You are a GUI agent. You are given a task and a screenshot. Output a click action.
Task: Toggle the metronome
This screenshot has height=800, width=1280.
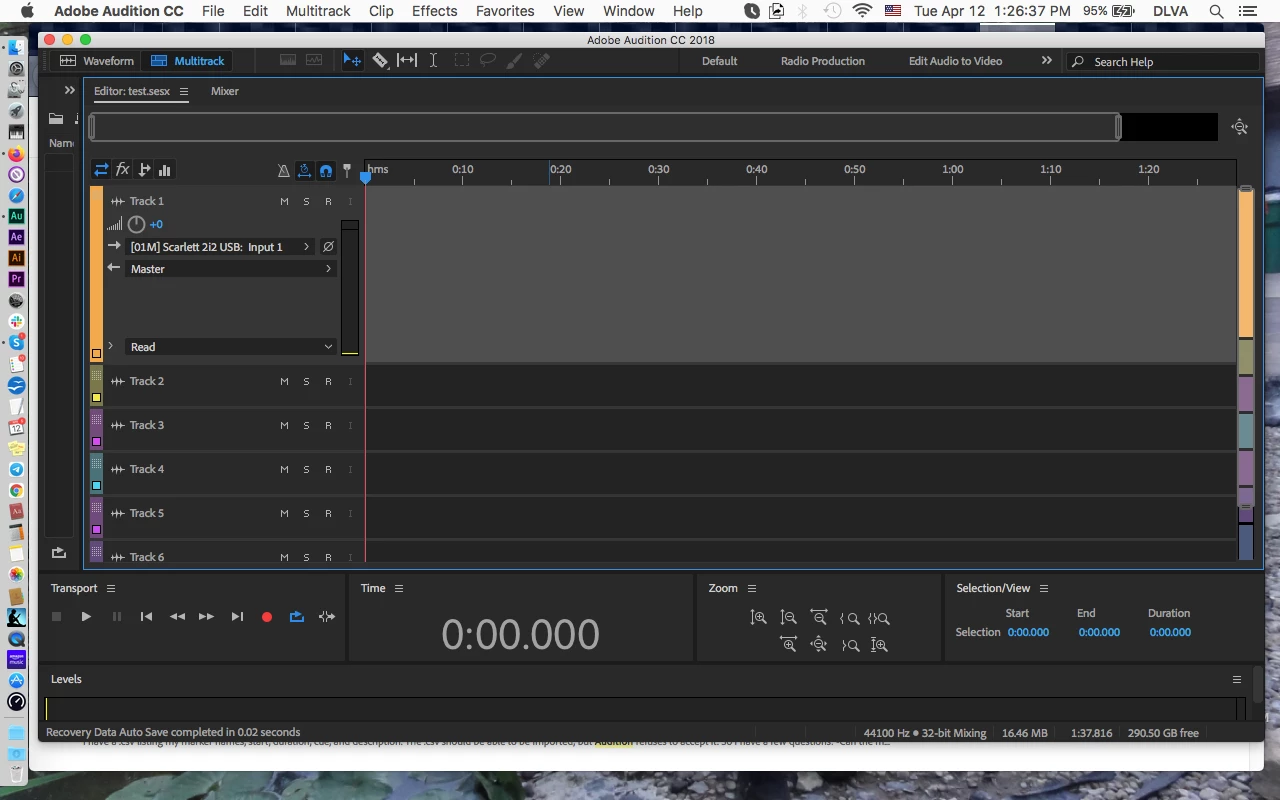click(x=283, y=171)
